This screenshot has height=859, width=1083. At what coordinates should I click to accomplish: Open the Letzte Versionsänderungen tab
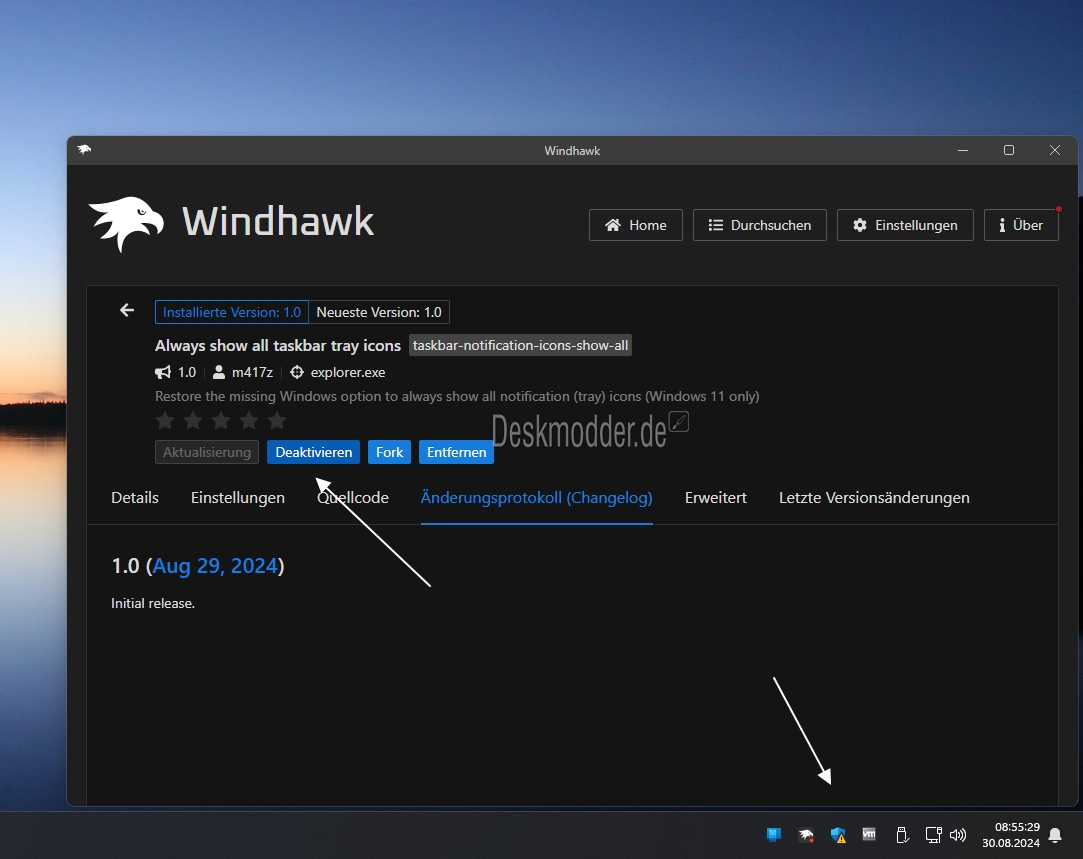tap(874, 498)
